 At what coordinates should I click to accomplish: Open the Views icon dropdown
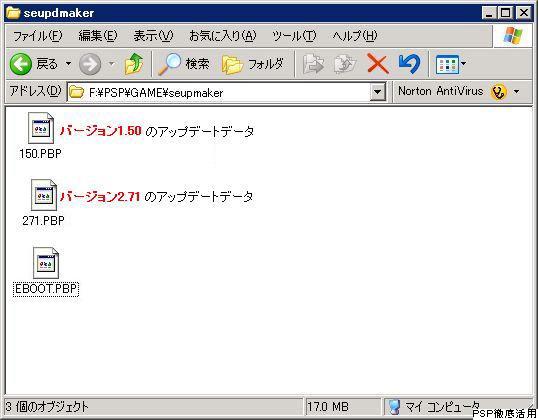(451, 64)
